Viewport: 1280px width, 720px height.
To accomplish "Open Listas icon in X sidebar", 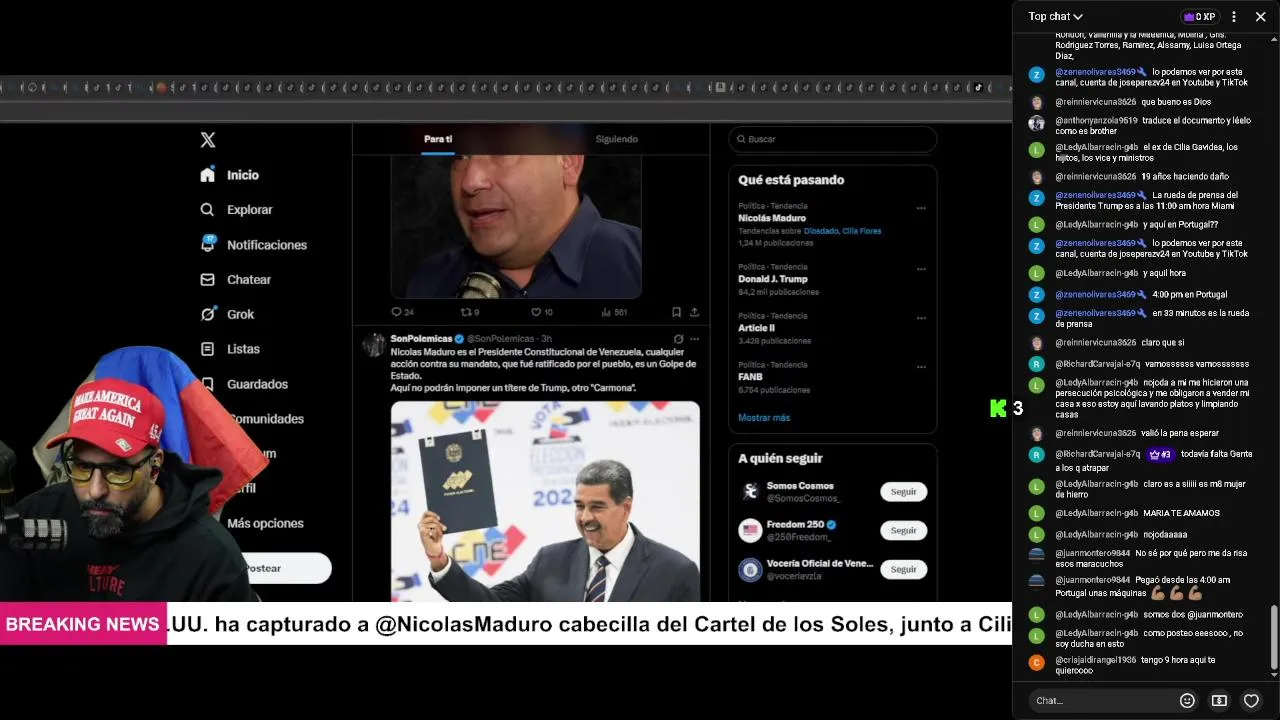I will [x=207, y=349].
